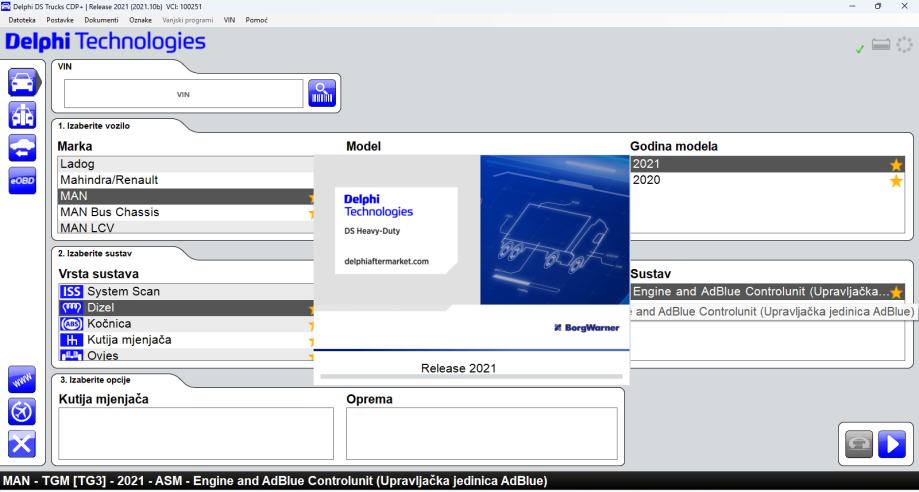Click the VIN input field
The height and width of the screenshot is (492, 919).
pyautogui.click(x=183, y=93)
